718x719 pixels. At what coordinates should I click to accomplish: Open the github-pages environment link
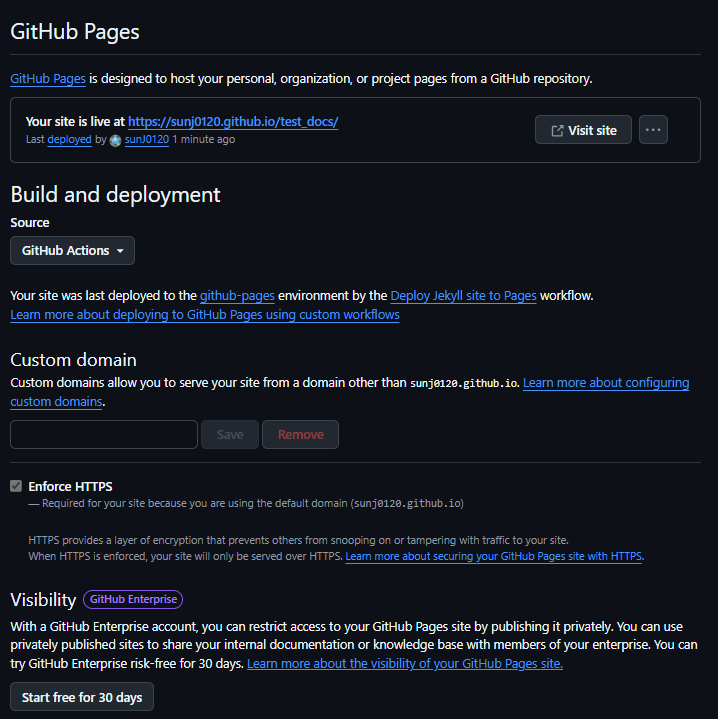pos(237,296)
